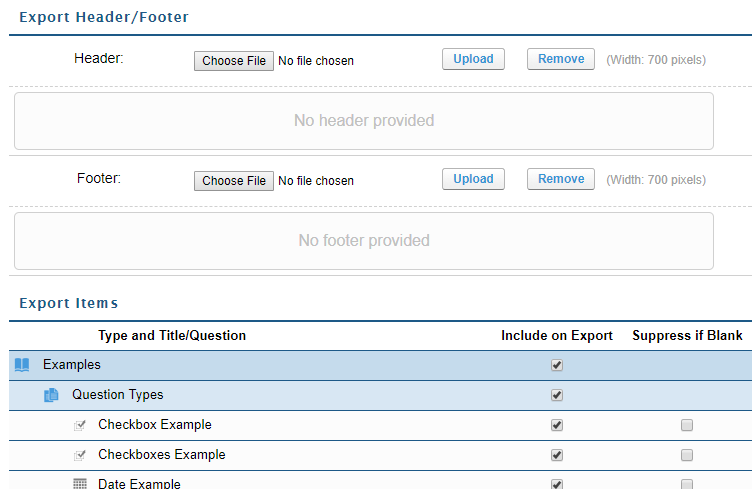Click the Question Types pages icon
This screenshot has width=753, height=489.
pyautogui.click(x=51, y=395)
